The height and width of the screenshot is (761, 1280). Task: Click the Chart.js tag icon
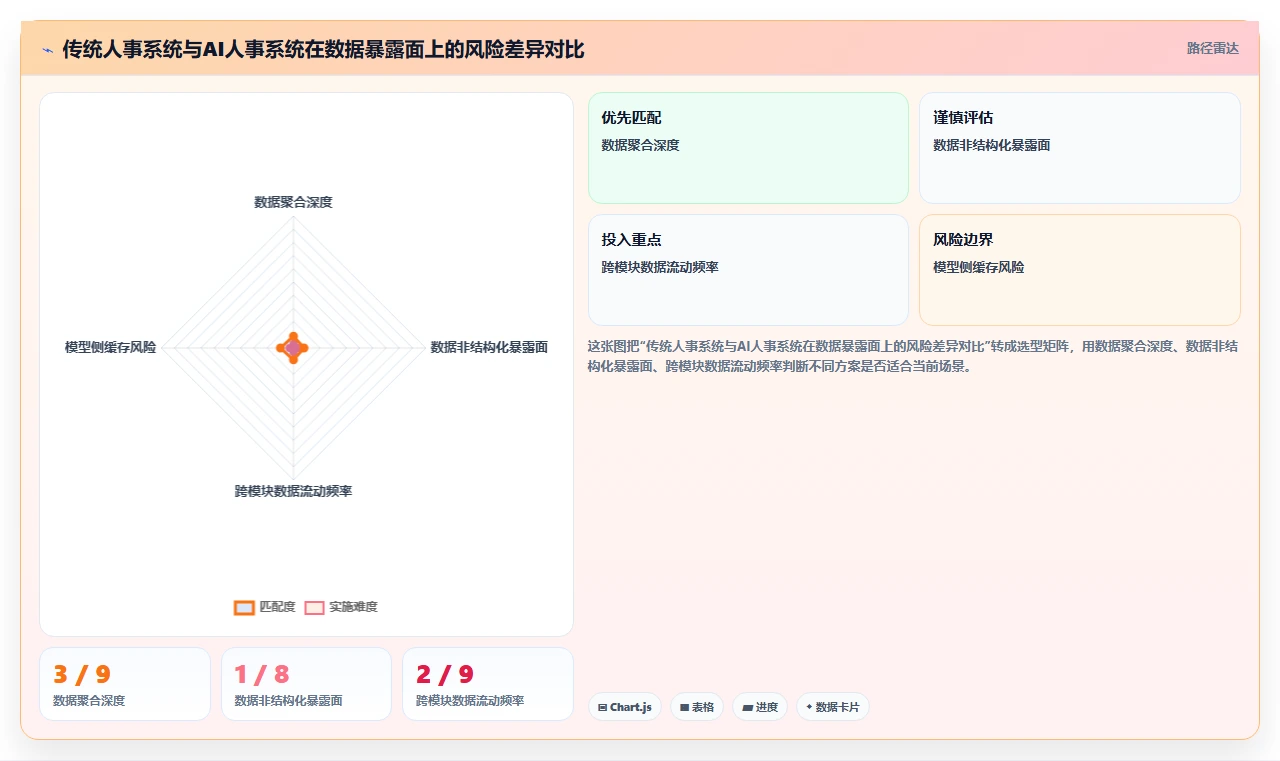(x=602, y=707)
